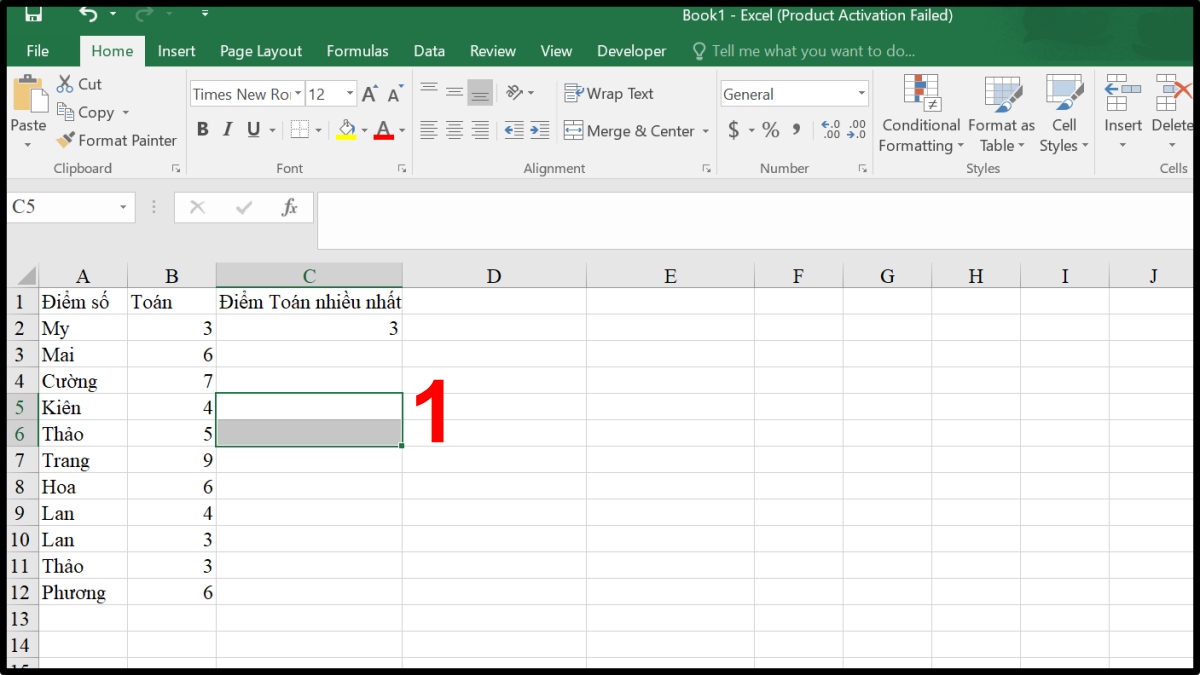Apply Comma Style icon
1200x675 pixels.
coord(796,130)
